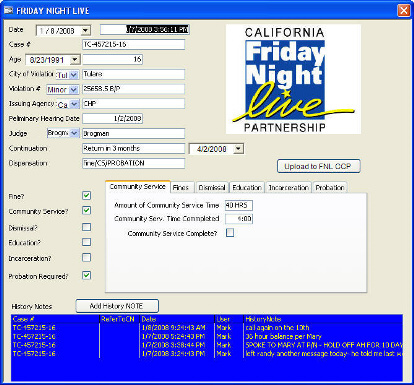Open the 4/2/2008 continuation date dropdown
The width and height of the screenshot is (414, 385).
[239, 149]
